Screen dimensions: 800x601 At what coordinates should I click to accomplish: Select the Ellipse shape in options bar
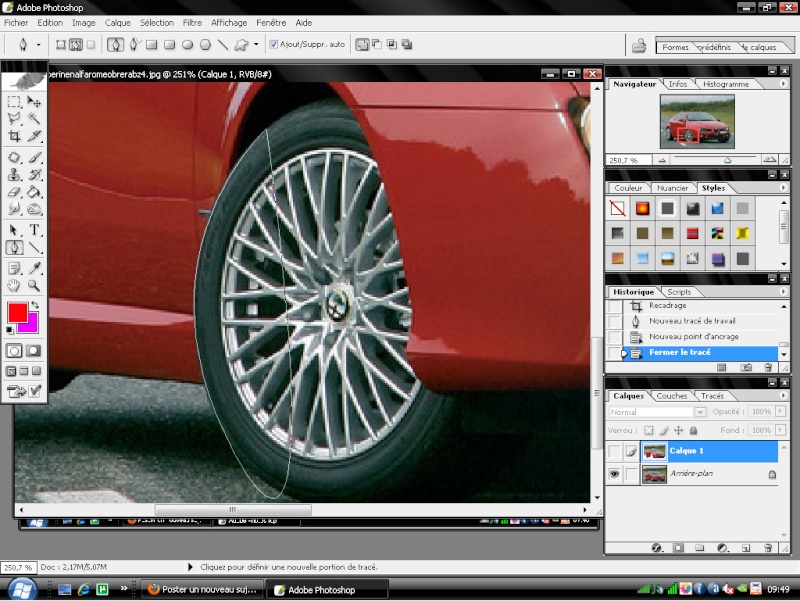tap(188, 45)
